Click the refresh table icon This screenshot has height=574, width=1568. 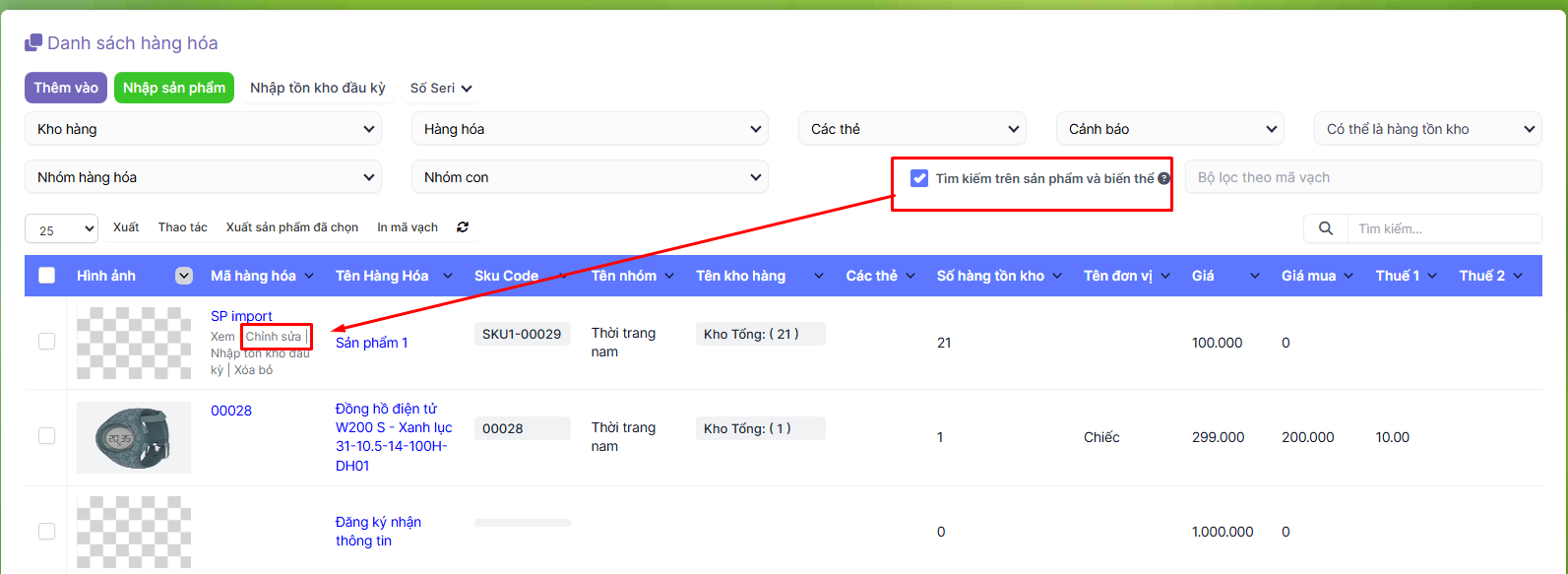[463, 227]
